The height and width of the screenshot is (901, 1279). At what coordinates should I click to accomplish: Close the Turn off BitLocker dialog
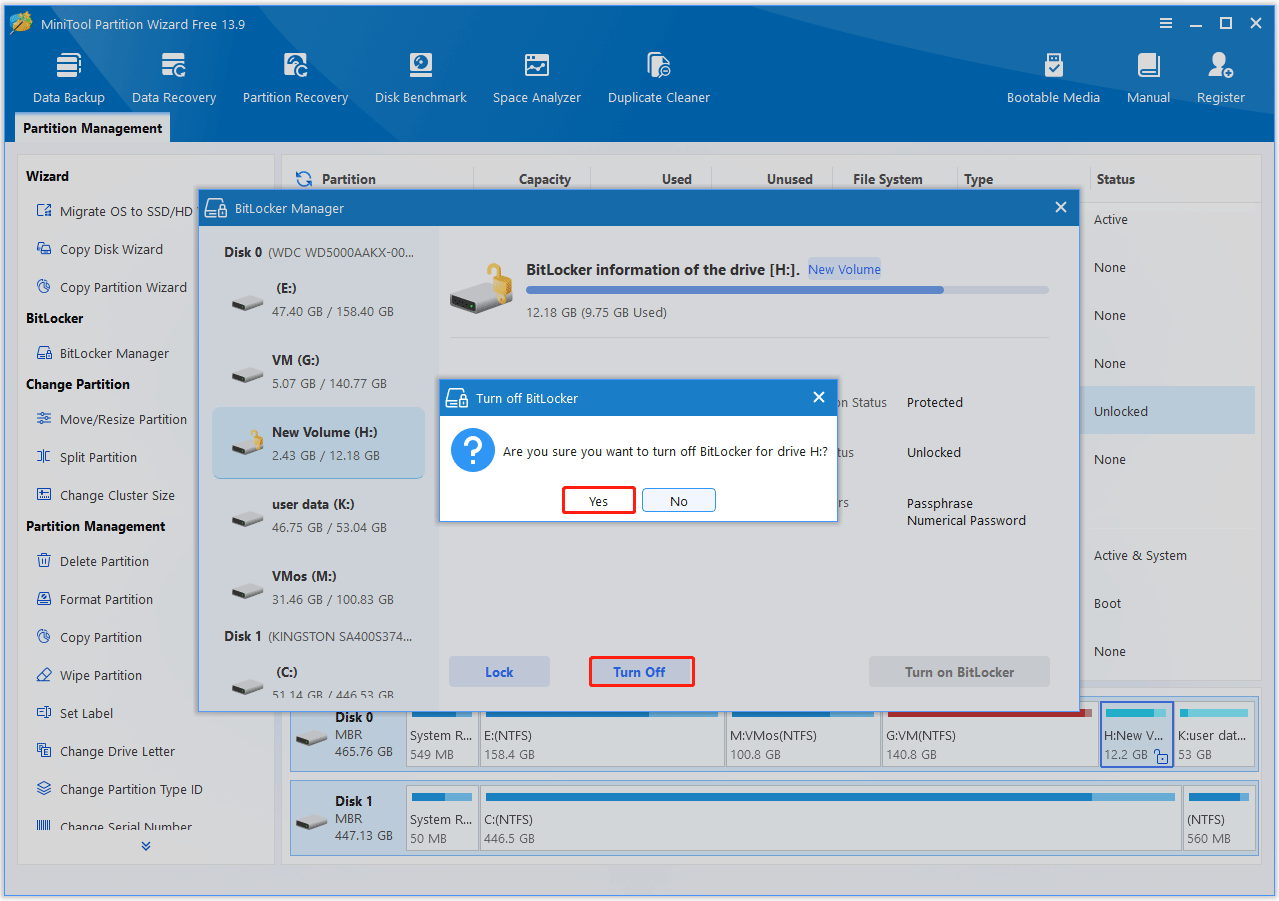click(x=819, y=397)
